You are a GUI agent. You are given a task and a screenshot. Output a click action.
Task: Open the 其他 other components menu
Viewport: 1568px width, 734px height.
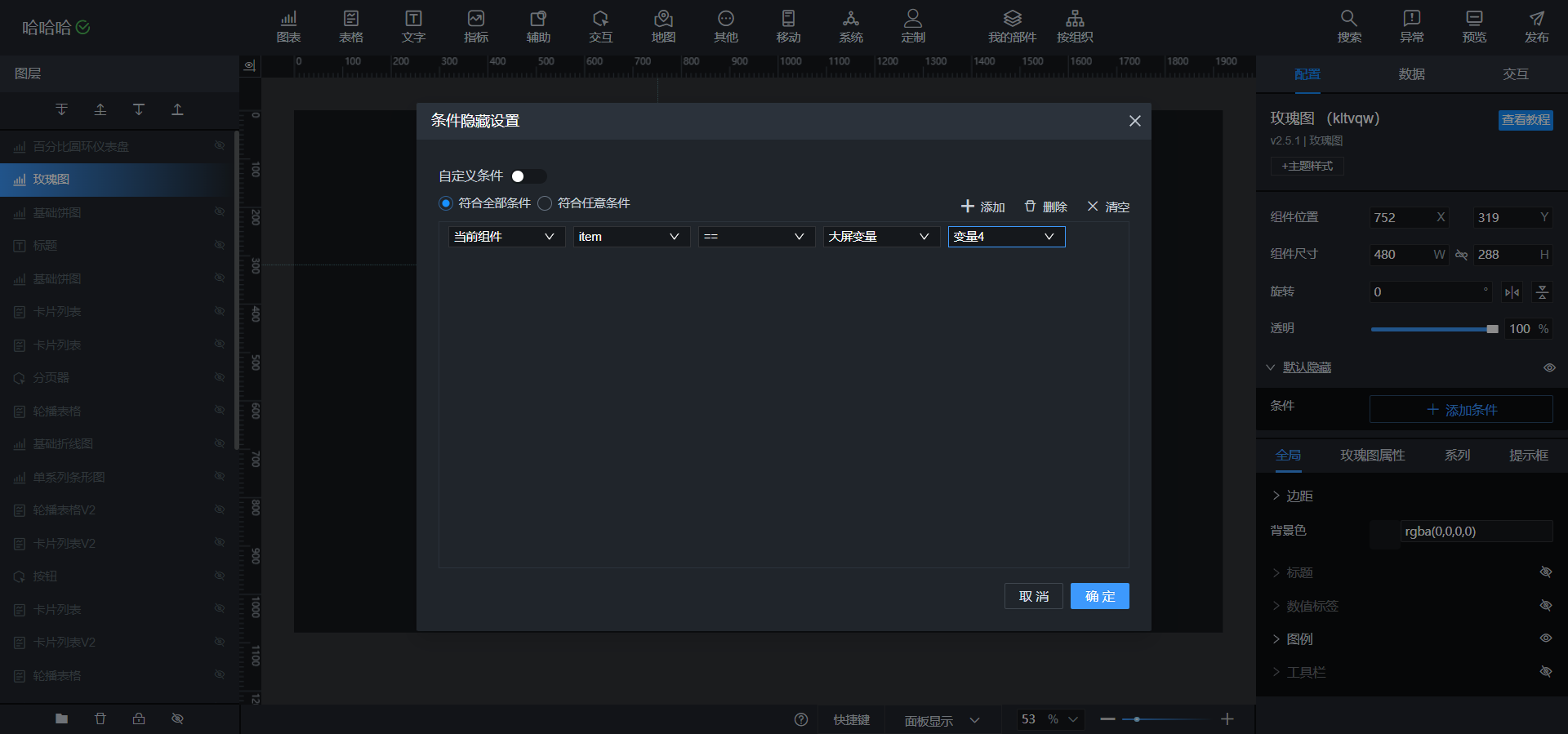coord(726,27)
